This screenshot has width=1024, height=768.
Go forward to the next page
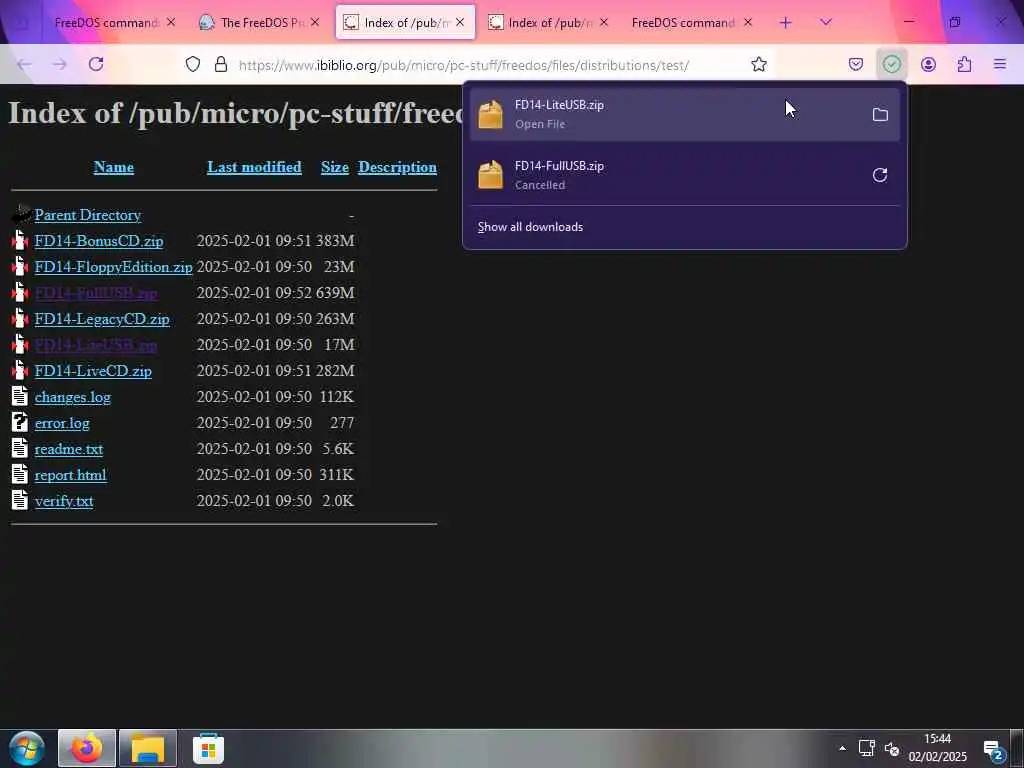59,64
